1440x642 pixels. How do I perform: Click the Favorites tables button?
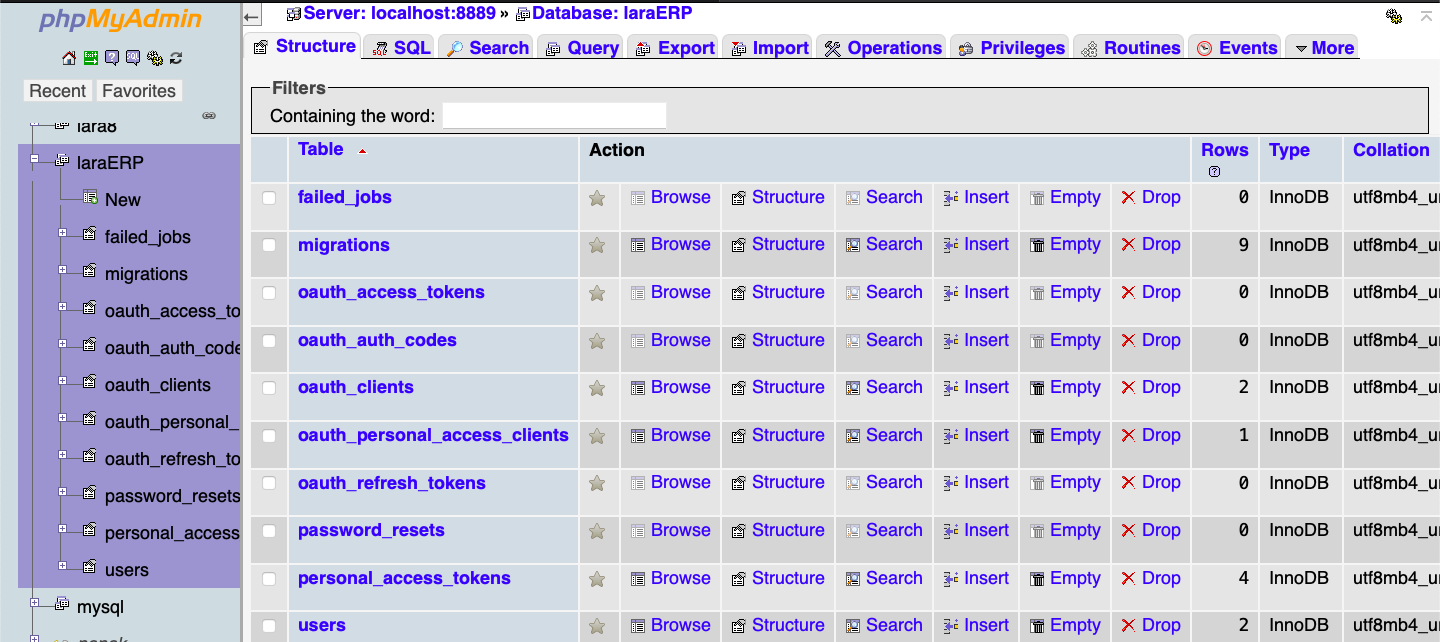point(139,91)
